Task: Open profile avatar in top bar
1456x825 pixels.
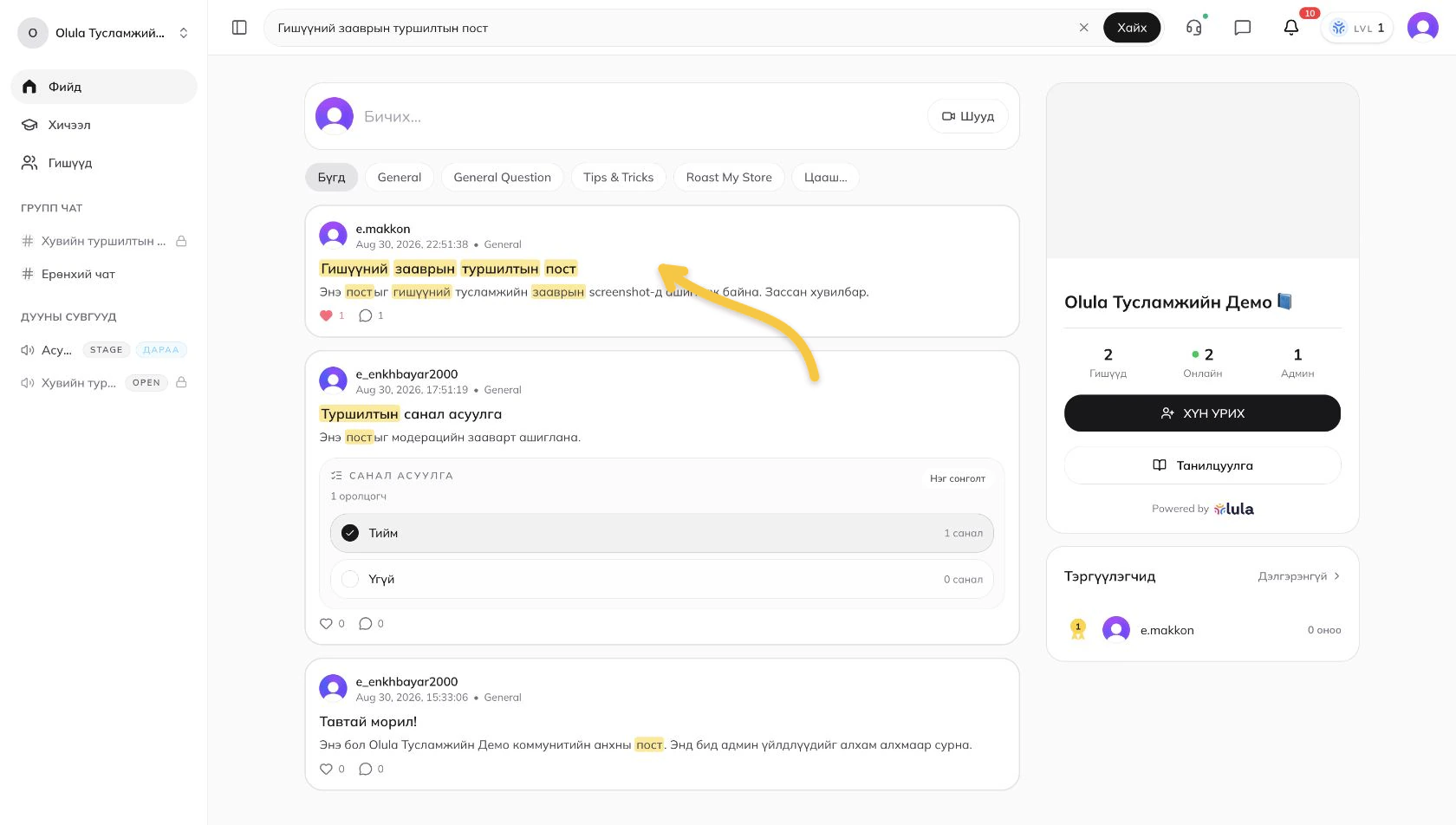Action: click(1423, 28)
